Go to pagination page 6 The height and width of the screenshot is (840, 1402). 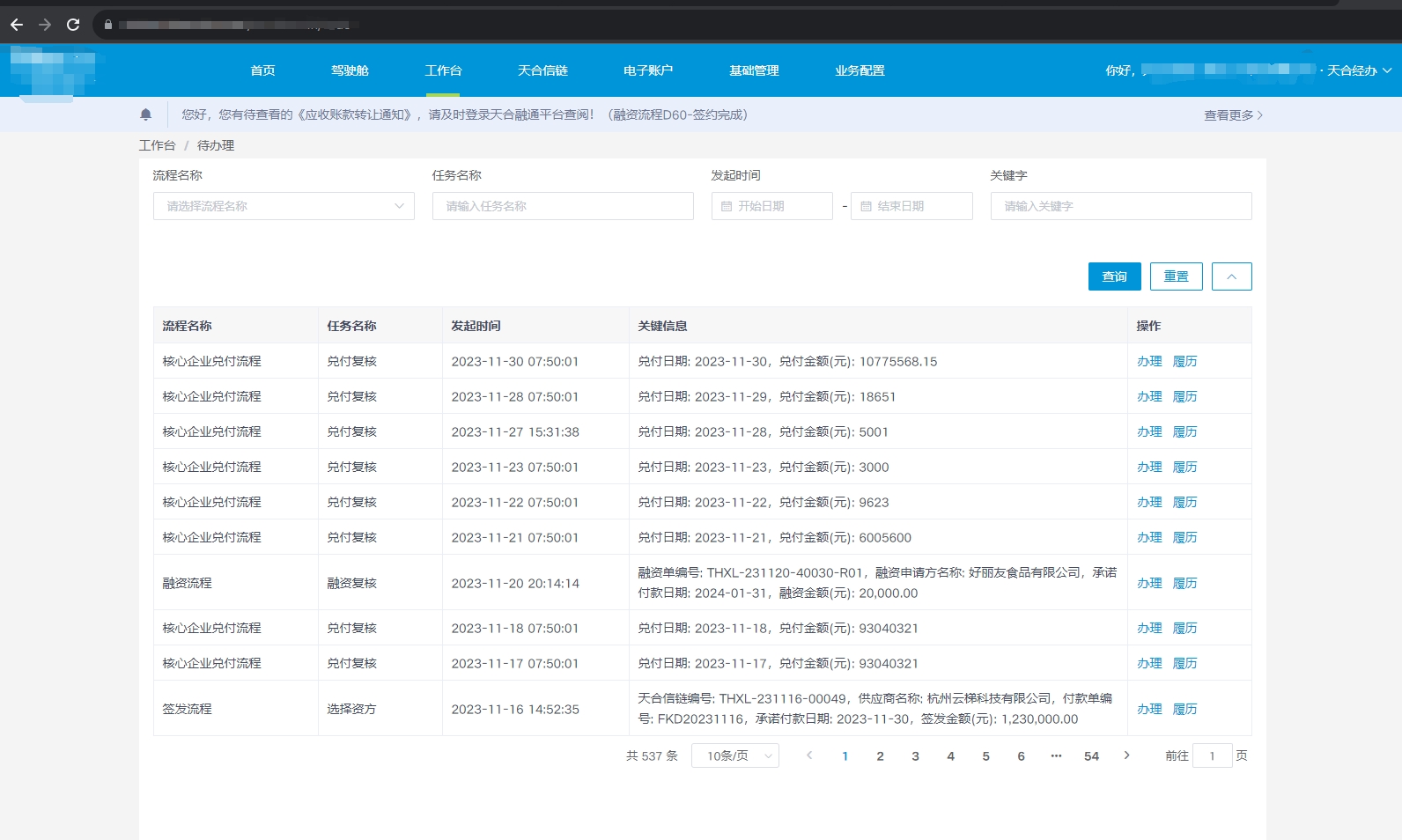[1021, 755]
